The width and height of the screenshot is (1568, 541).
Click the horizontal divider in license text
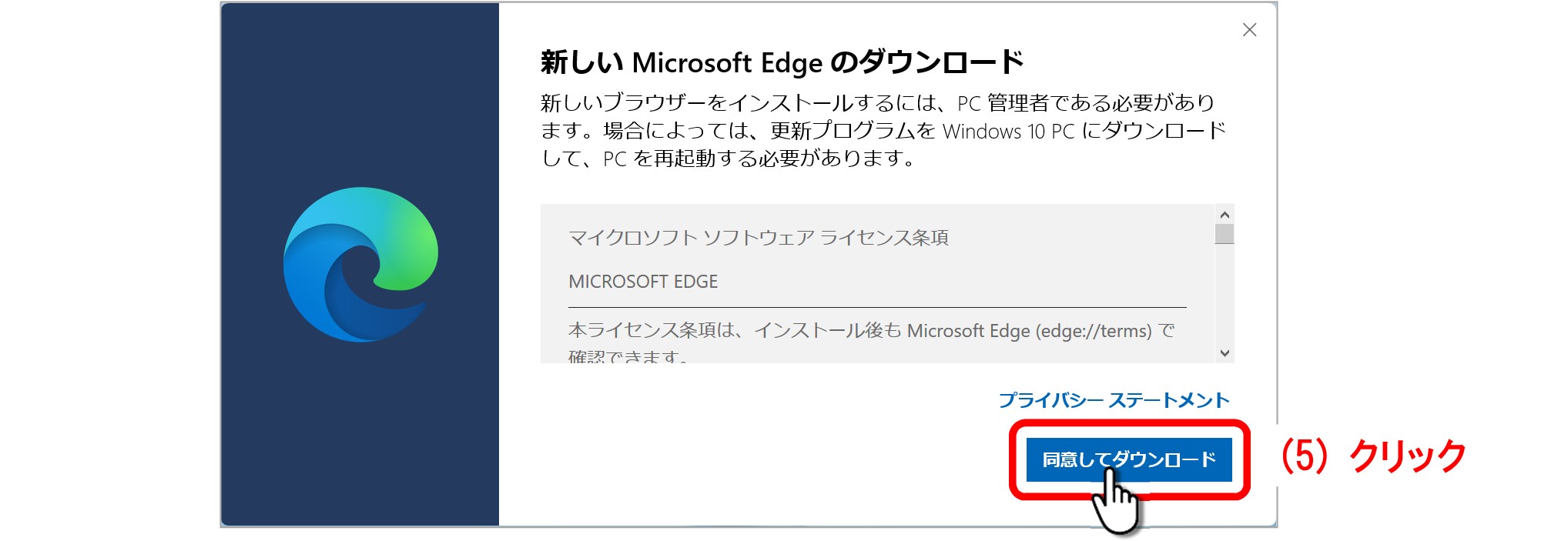click(877, 307)
